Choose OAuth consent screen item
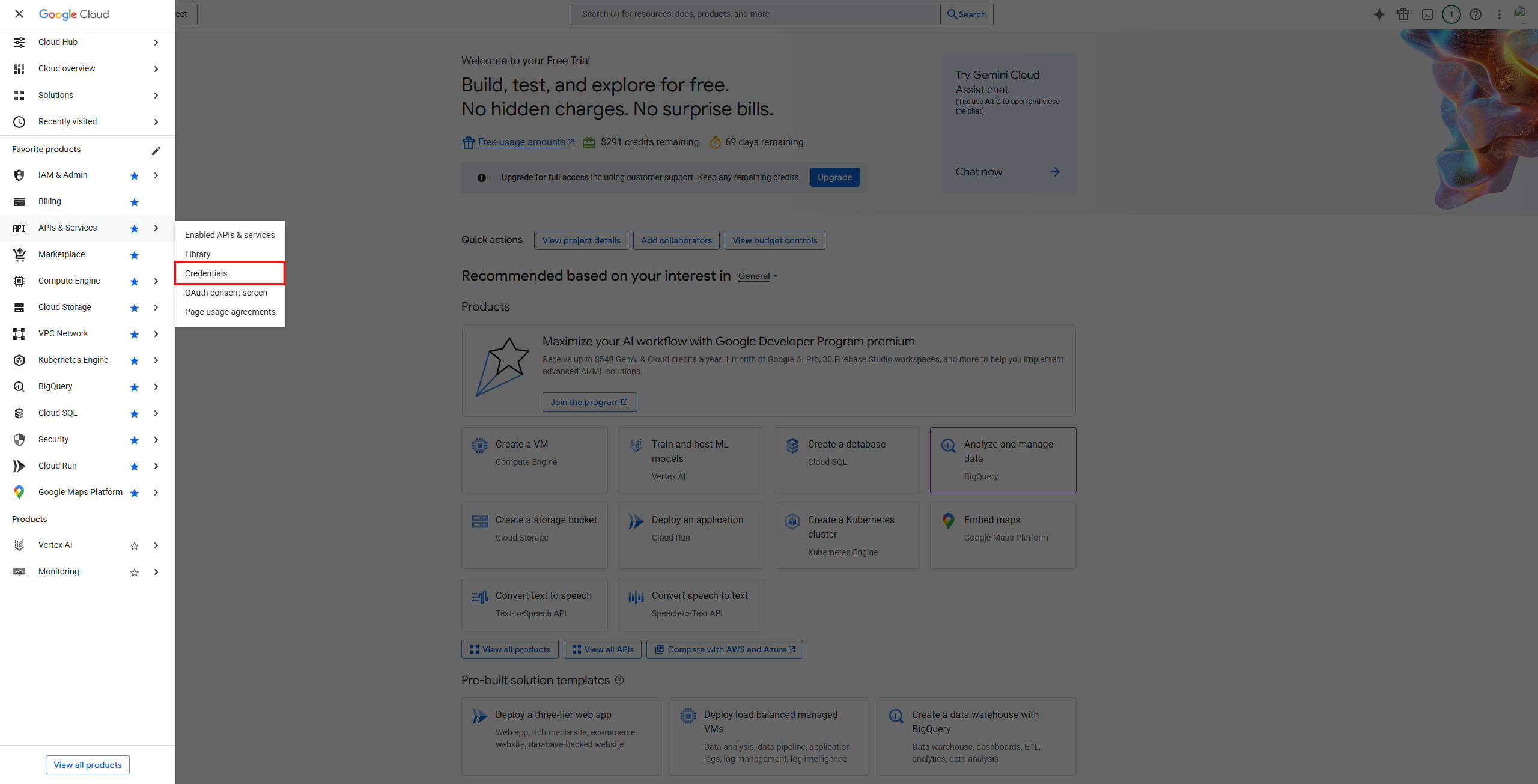Viewport: 1538px width, 784px height. click(226, 293)
